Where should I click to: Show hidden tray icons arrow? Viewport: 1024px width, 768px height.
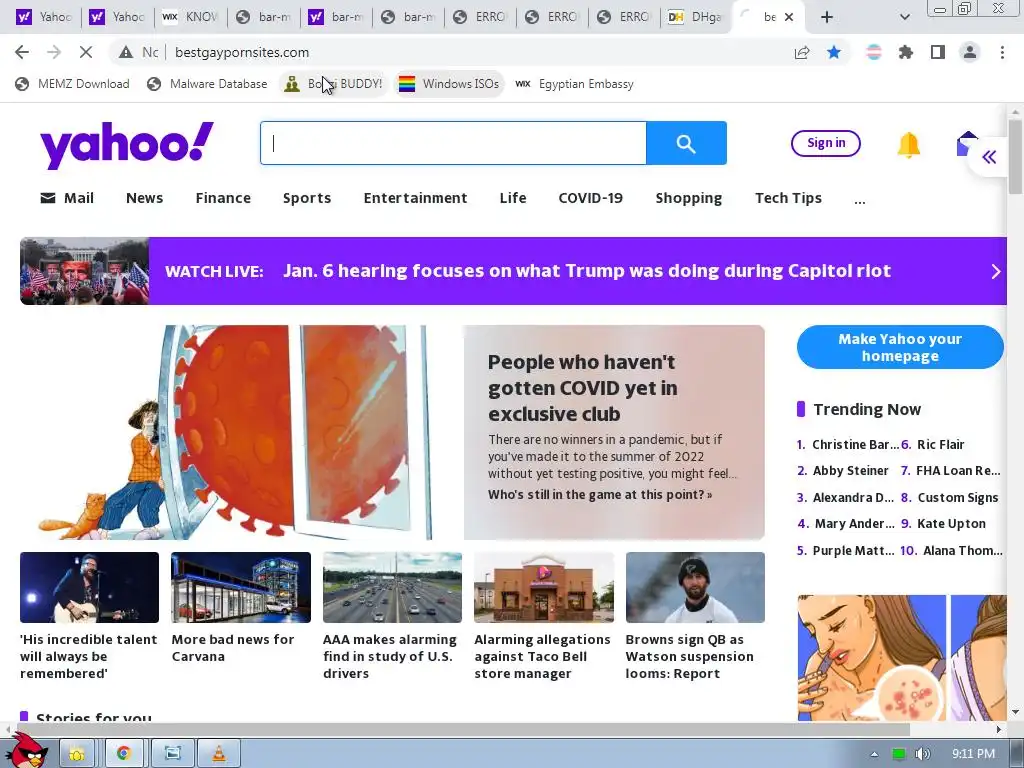click(874, 754)
